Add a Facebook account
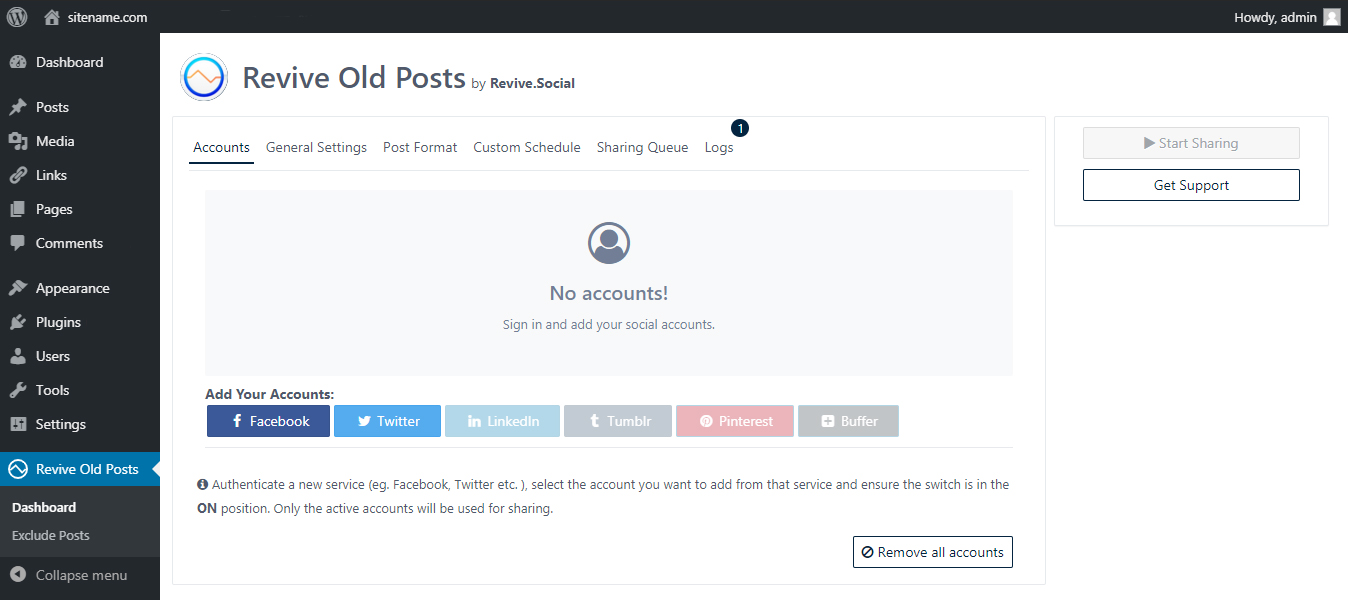Image resolution: width=1348 pixels, height=600 pixels. [x=268, y=421]
